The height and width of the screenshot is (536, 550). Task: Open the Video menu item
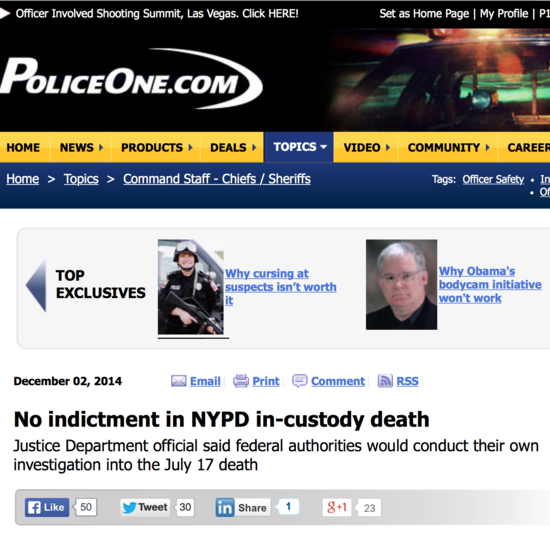(366, 147)
